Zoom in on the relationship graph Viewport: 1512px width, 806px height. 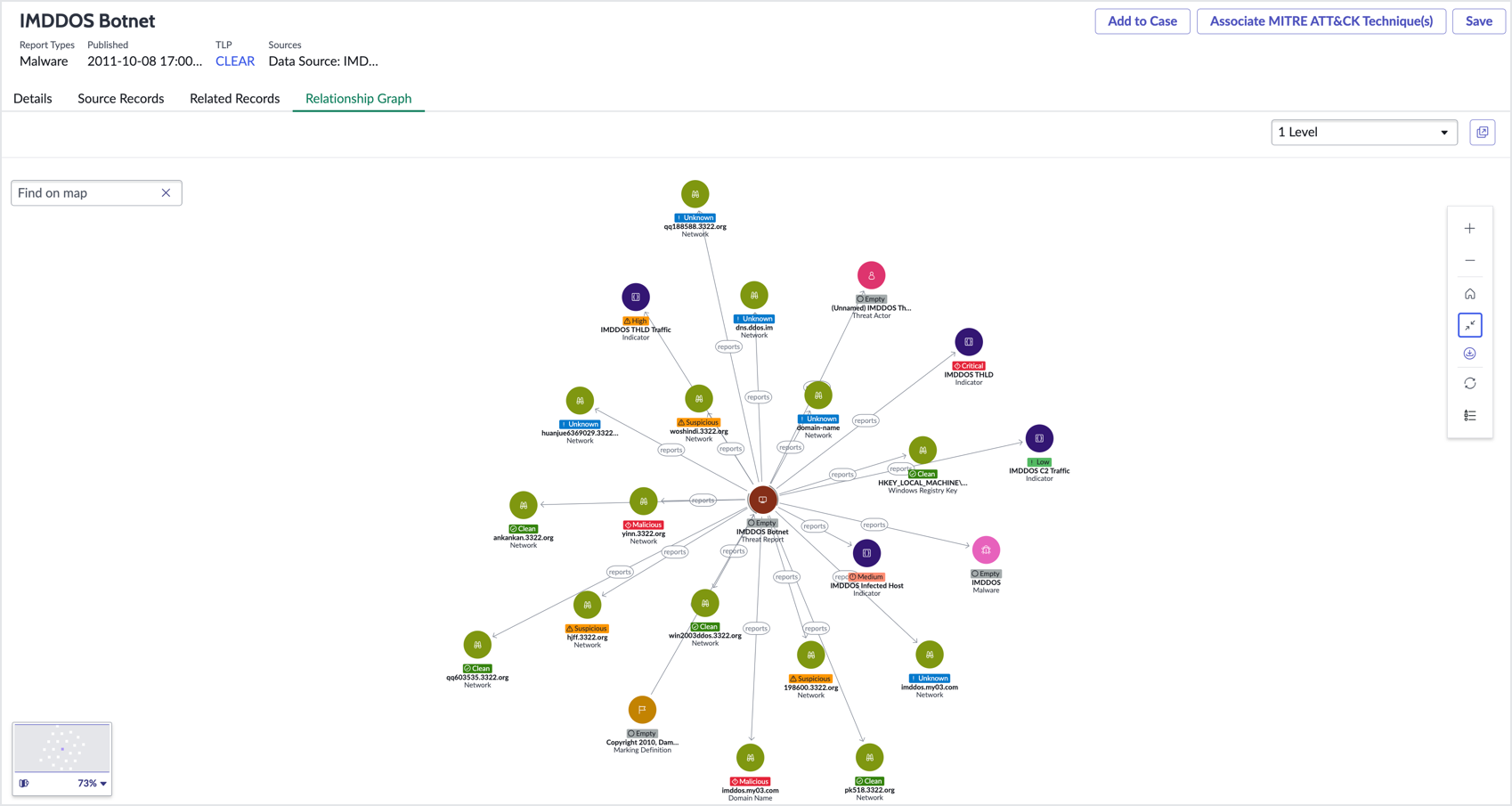click(1469, 229)
